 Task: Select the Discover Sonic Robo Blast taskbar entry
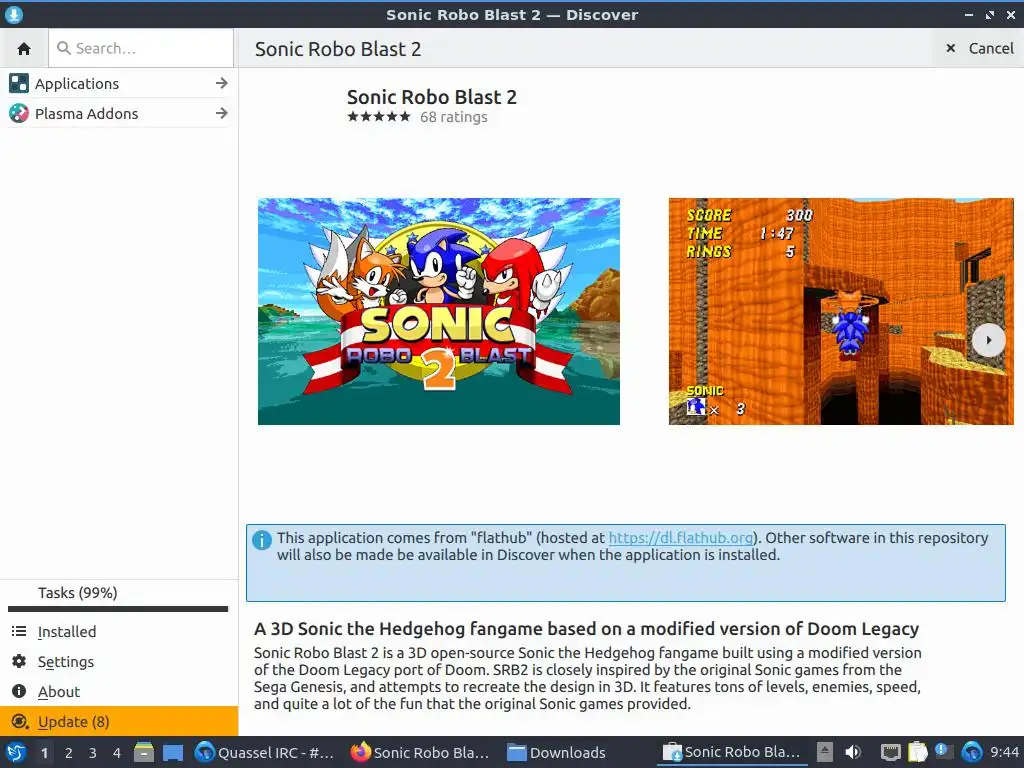point(732,752)
